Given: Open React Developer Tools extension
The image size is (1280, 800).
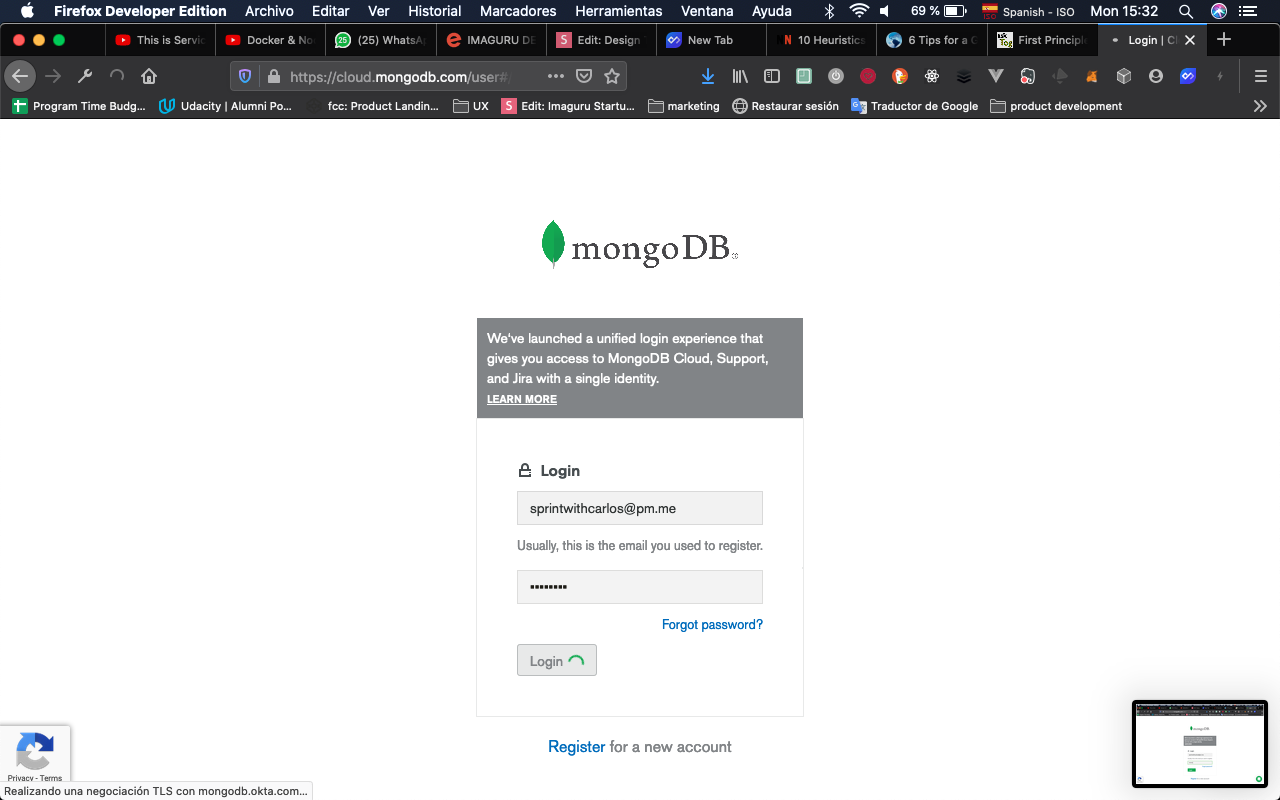Looking at the screenshot, I should click(x=932, y=76).
